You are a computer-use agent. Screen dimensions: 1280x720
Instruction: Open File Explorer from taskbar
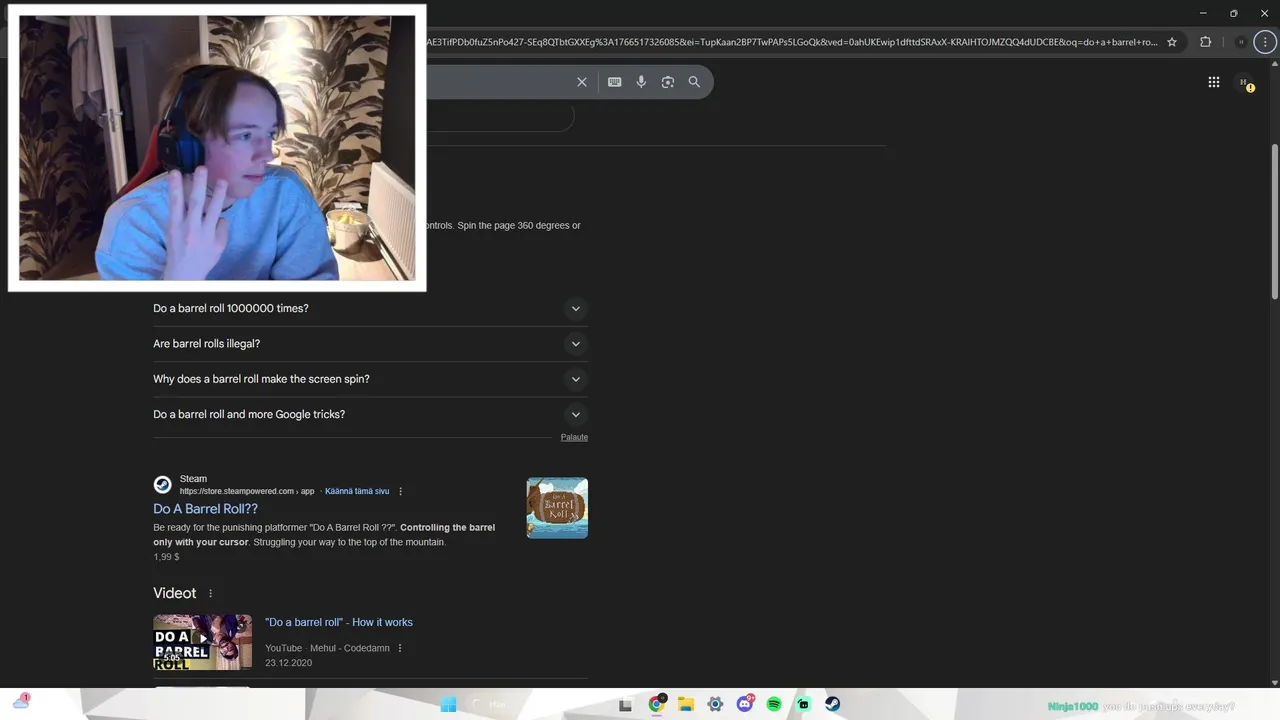point(686,704)
